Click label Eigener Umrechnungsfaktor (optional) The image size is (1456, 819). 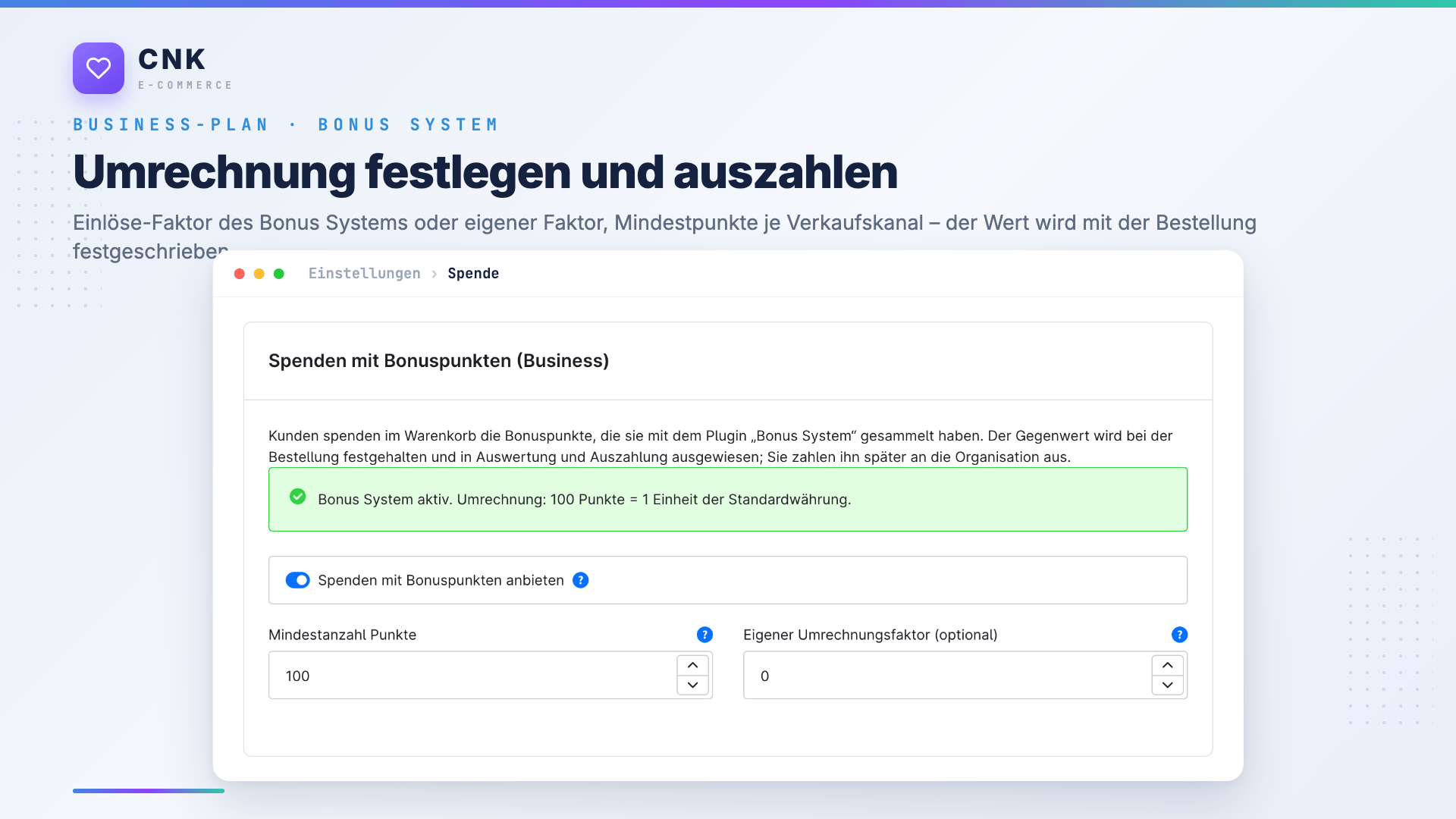coord(870,635)
